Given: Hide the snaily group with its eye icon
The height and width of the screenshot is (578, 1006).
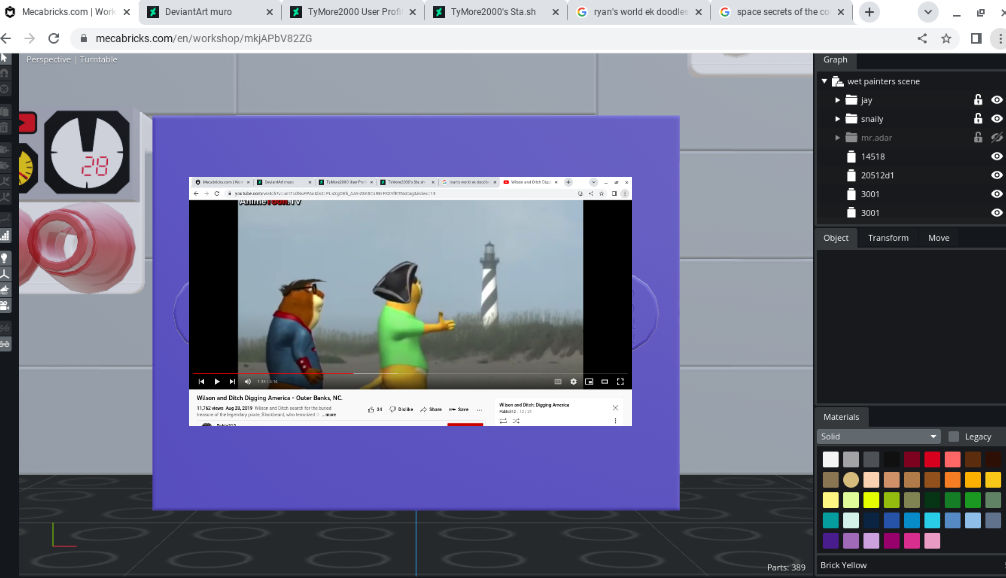Looking at the screenshot, I should coord(996,119).
